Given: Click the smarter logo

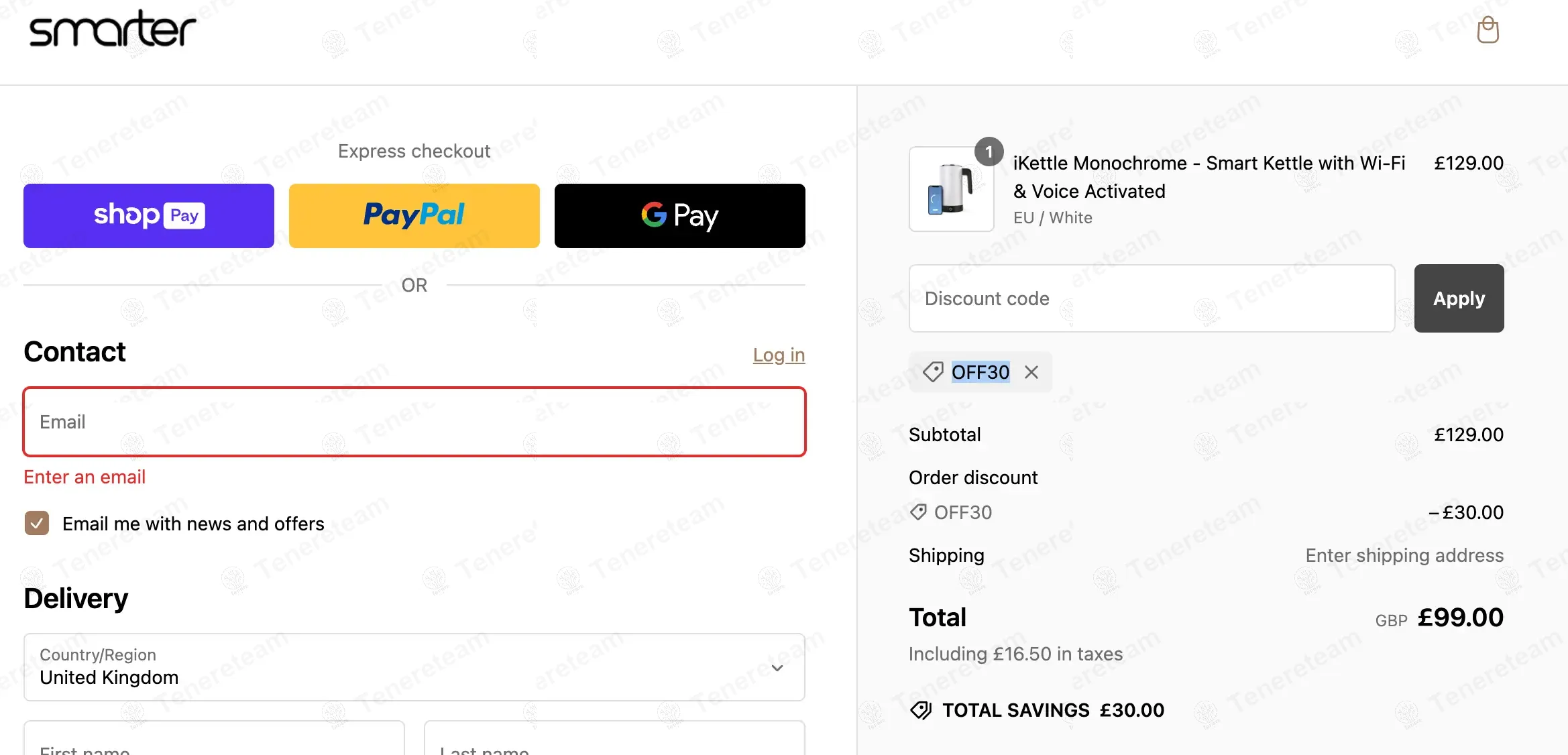Looking at the screenshot, I should [113, 29].
